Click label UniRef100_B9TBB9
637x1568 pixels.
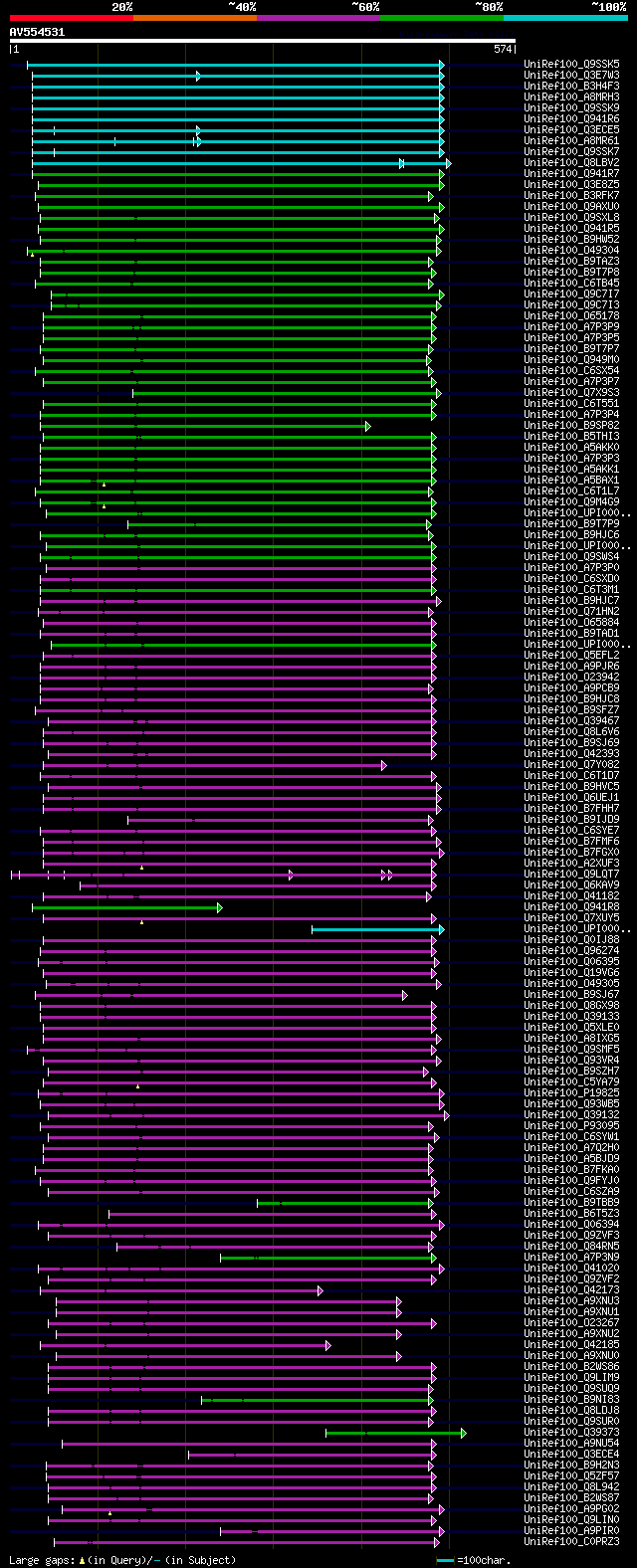tap(571, 1202)
